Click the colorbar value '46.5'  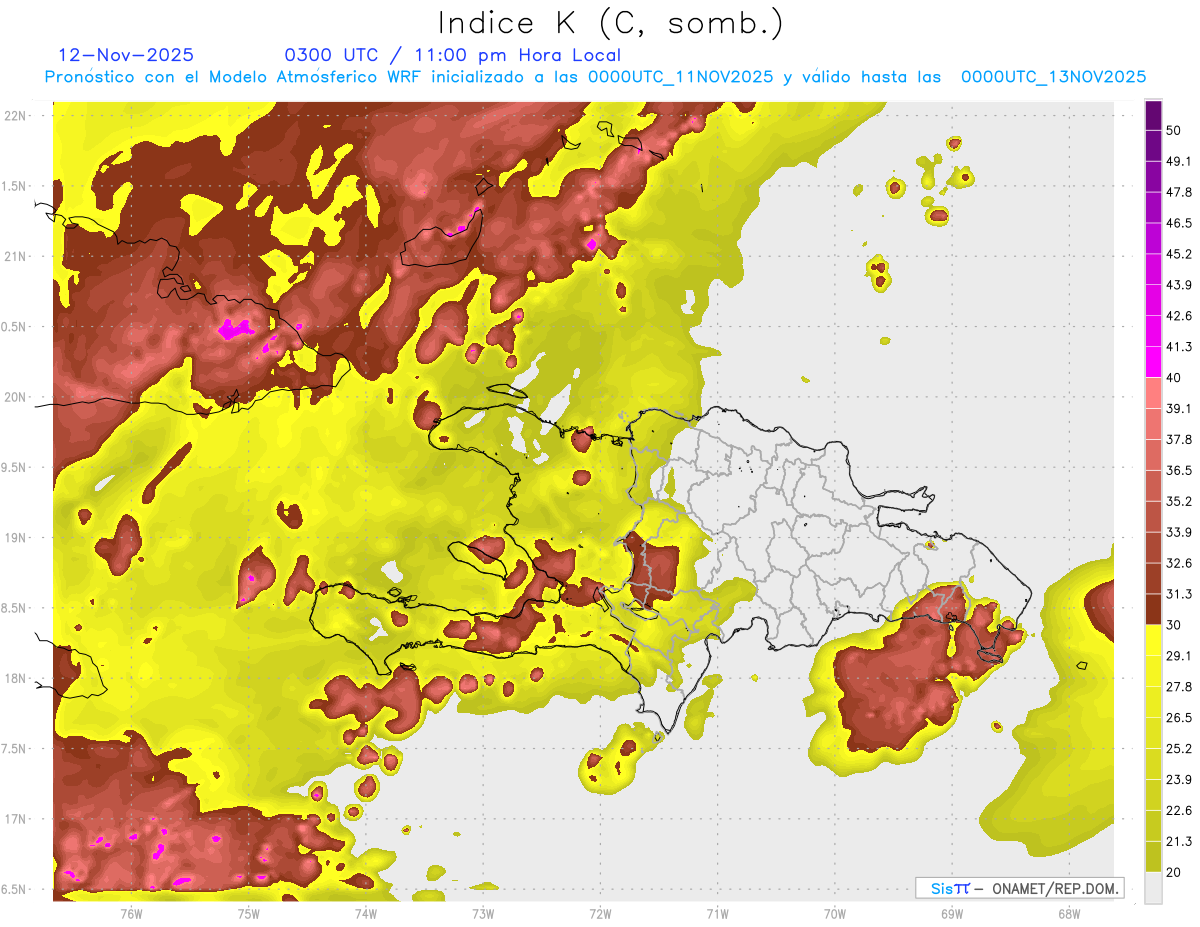pos(1179,223)
